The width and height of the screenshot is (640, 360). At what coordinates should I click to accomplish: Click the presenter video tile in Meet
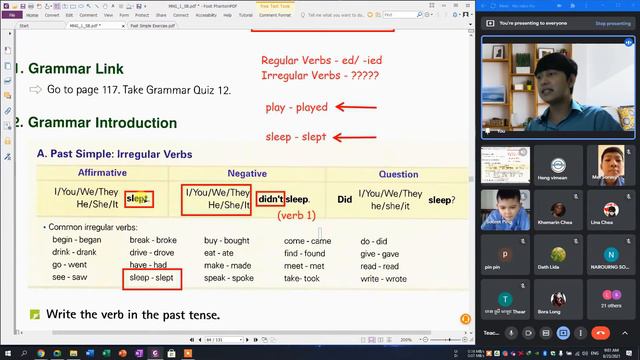tap(558, 87)
